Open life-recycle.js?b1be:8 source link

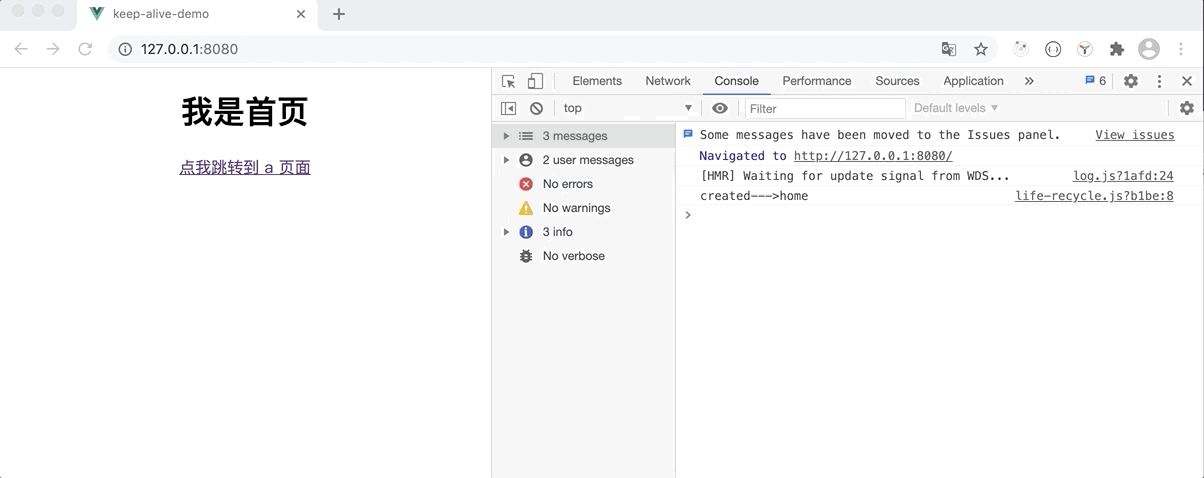tap(1095, 196)
